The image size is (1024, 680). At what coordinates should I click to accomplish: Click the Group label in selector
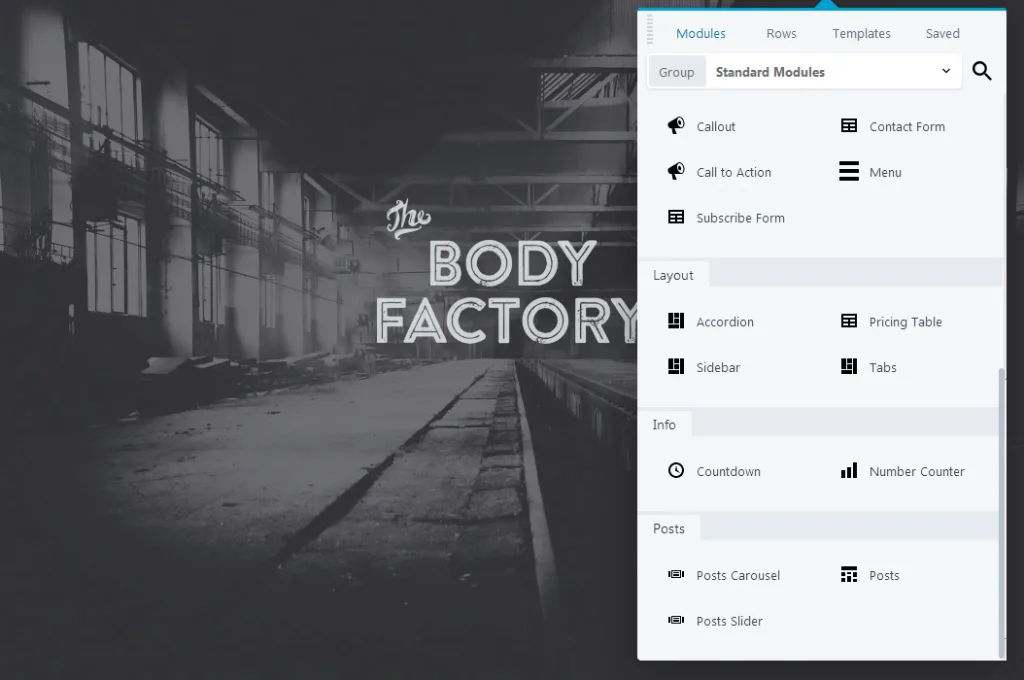677,72
